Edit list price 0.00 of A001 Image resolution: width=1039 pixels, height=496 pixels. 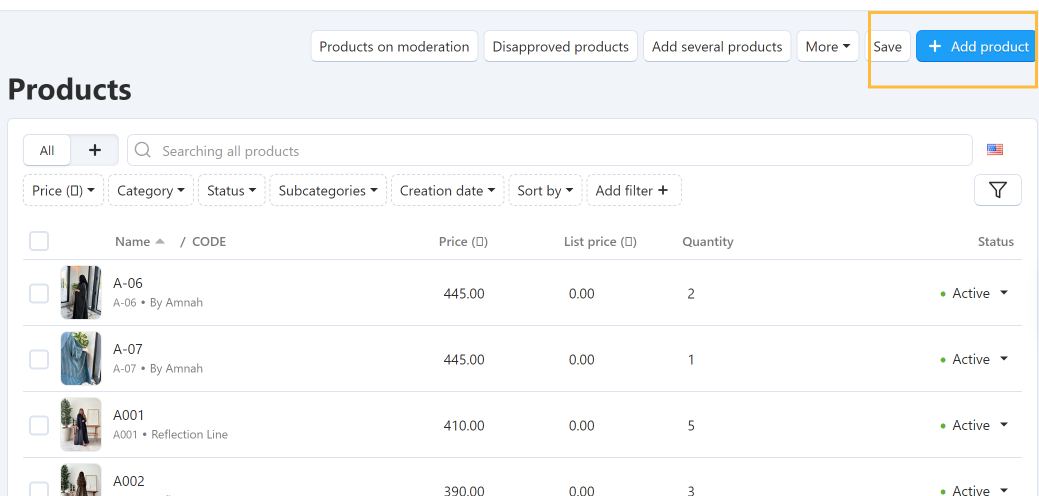(x=582, y=425)
